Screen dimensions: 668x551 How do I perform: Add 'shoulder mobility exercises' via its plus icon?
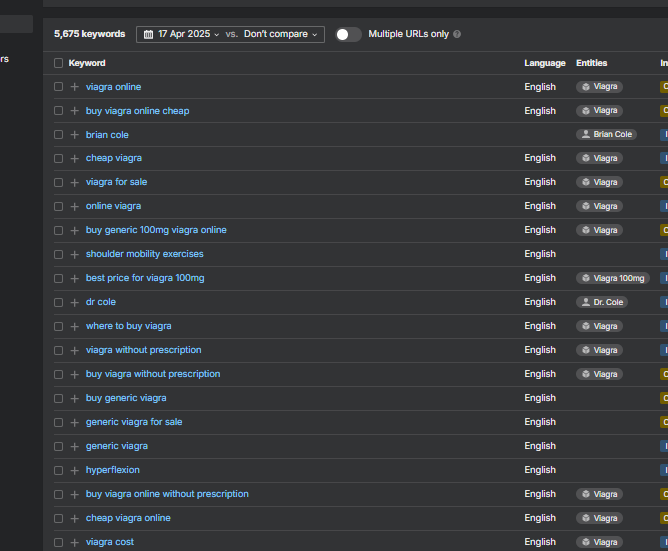coord(74,255)
